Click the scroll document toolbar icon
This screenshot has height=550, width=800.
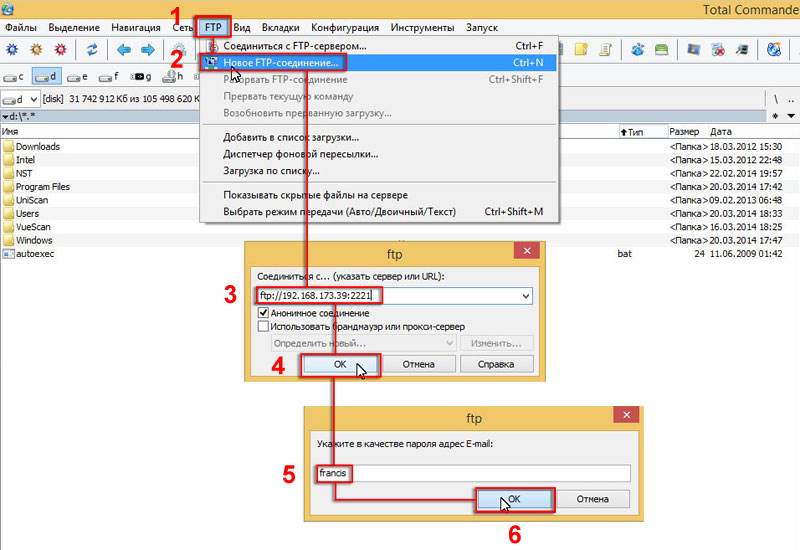606,49
